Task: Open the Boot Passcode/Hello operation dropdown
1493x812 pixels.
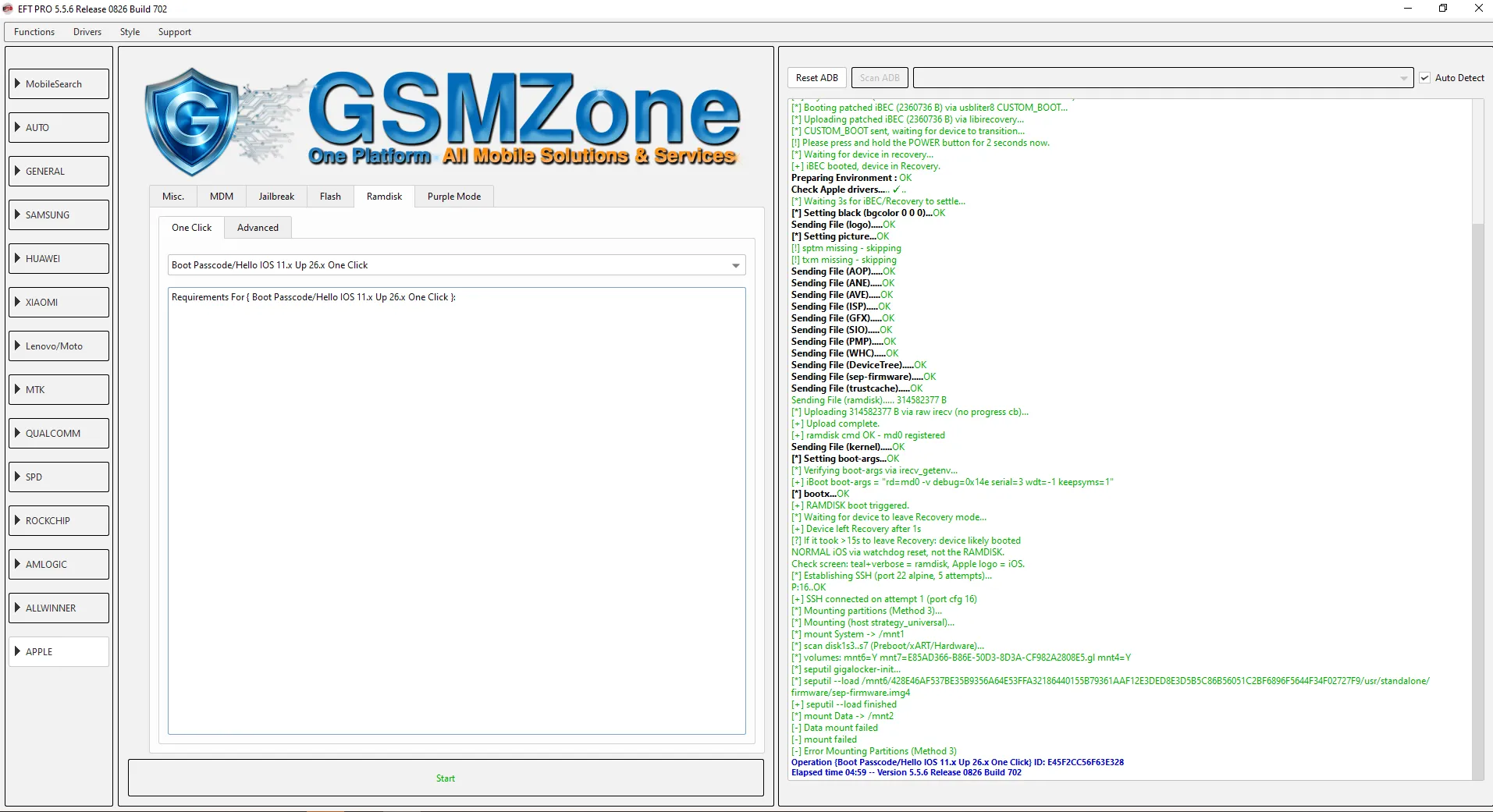Action: pyautogui.click(x=457, y=265)
